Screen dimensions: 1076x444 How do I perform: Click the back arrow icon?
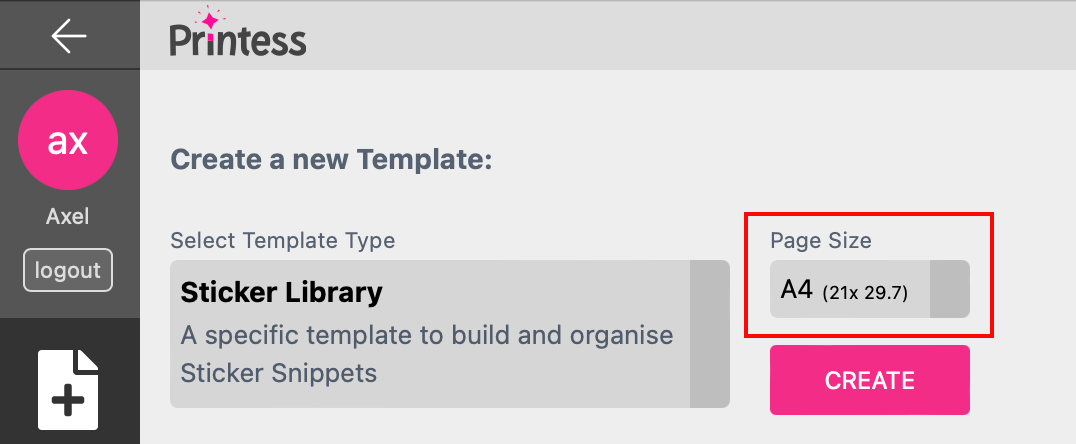(x=69, y=35)
